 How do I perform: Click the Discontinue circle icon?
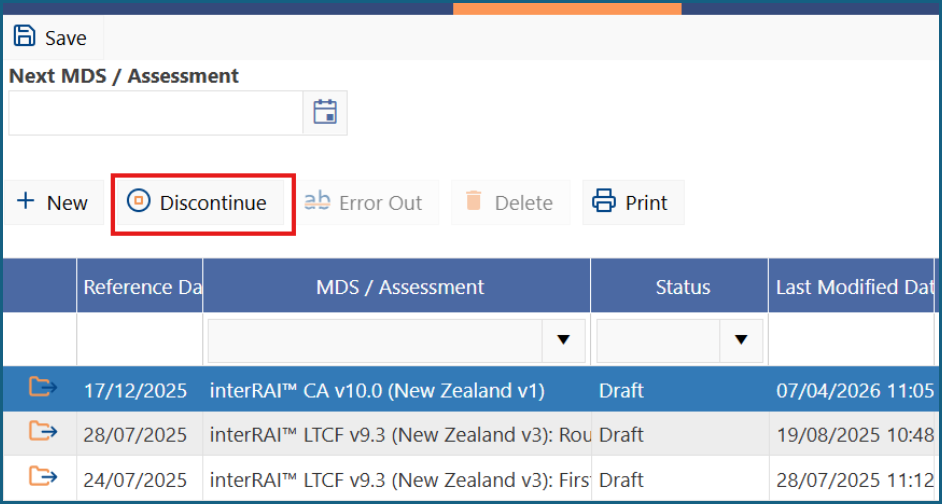tap(139, 201)
